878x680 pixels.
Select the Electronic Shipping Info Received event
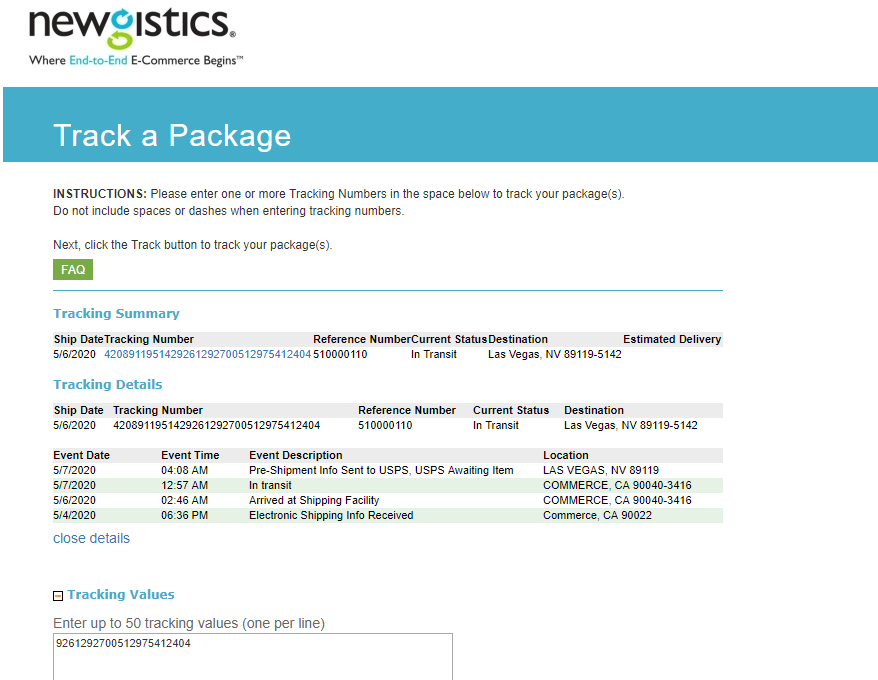tap(331, 515)
